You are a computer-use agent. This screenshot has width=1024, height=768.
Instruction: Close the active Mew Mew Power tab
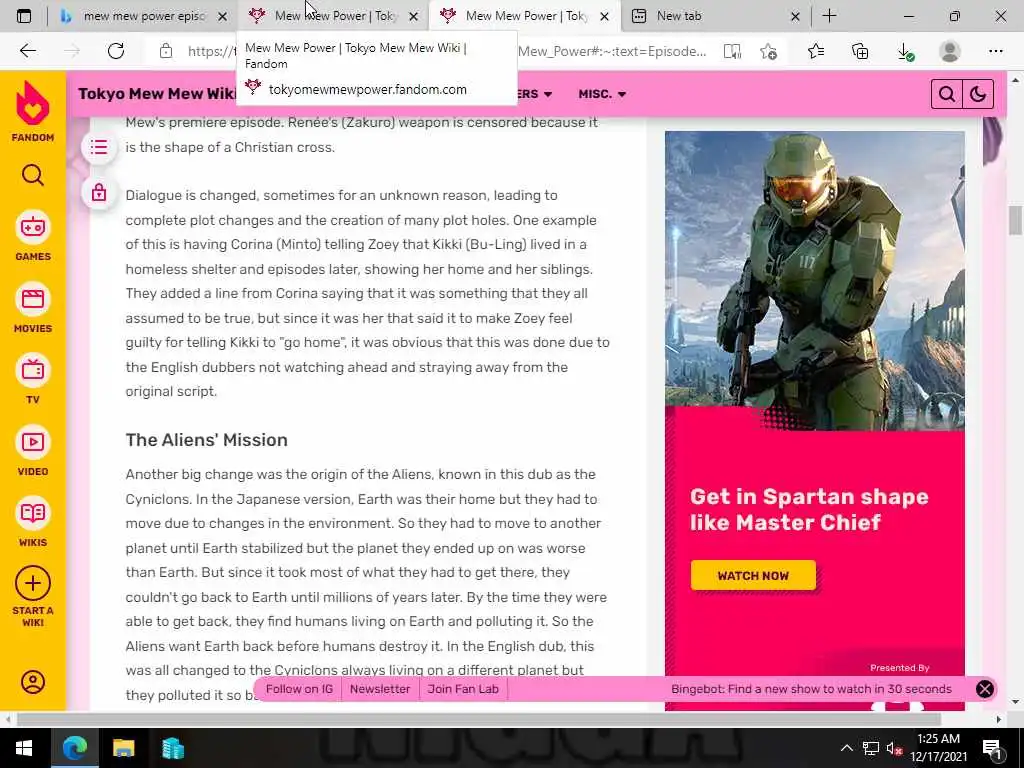tap(604, 17)
